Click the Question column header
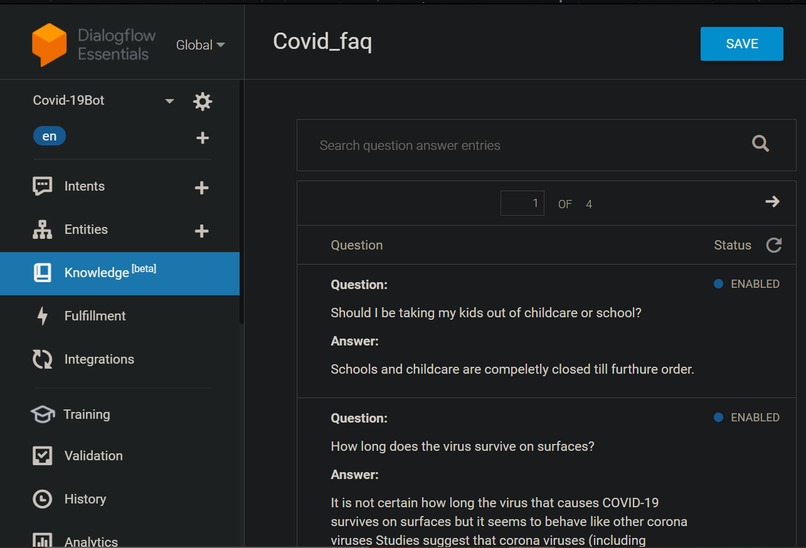 (x=356, y=245)
